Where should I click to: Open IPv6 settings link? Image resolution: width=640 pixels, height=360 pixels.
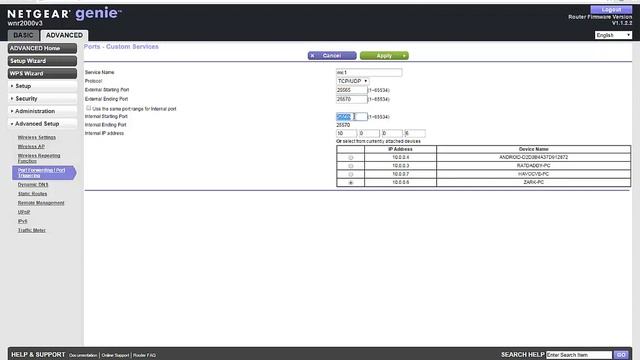click(22, 221)
